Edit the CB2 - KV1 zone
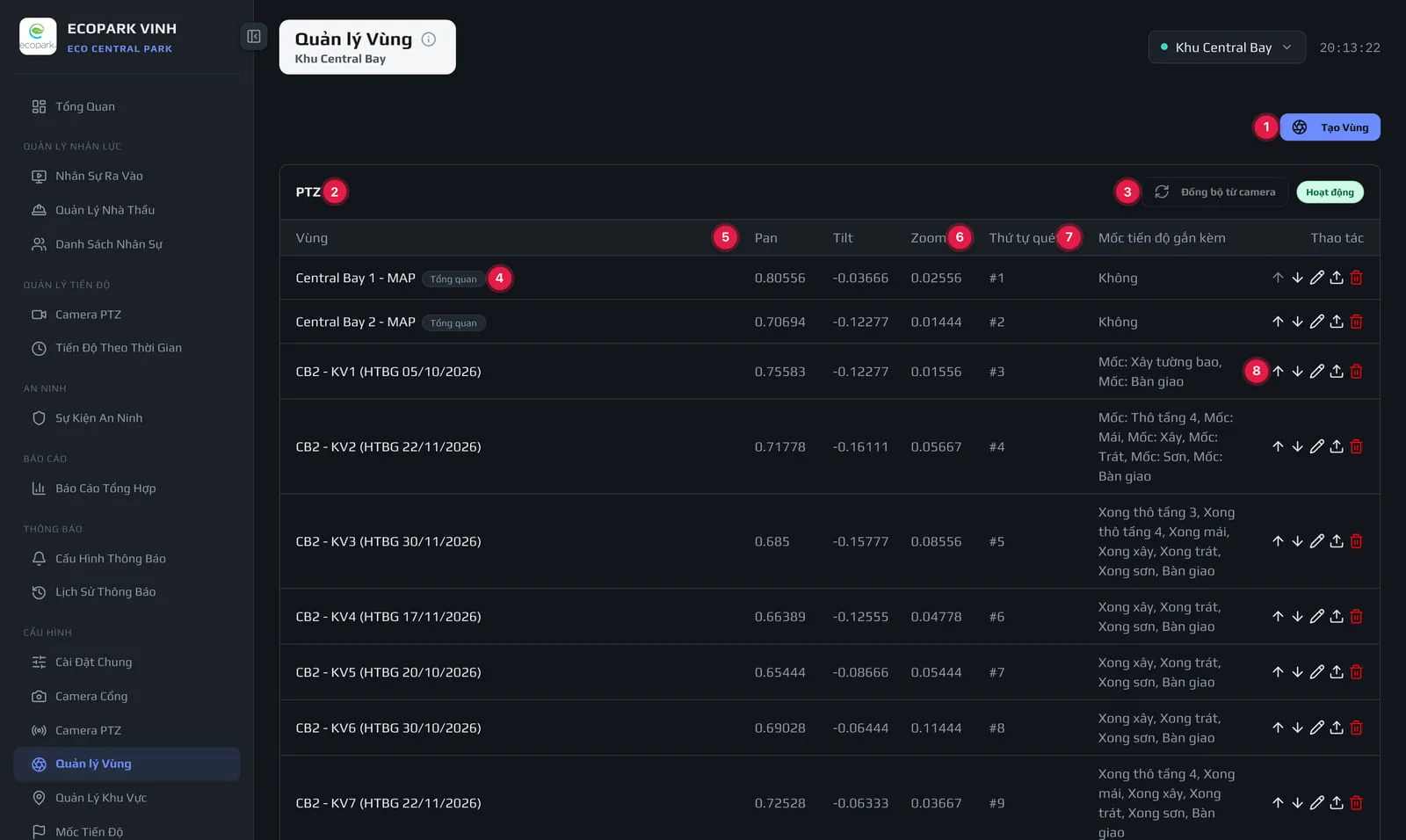The height and width of the screenshot is (840, 1406). tap(1316, 372)
